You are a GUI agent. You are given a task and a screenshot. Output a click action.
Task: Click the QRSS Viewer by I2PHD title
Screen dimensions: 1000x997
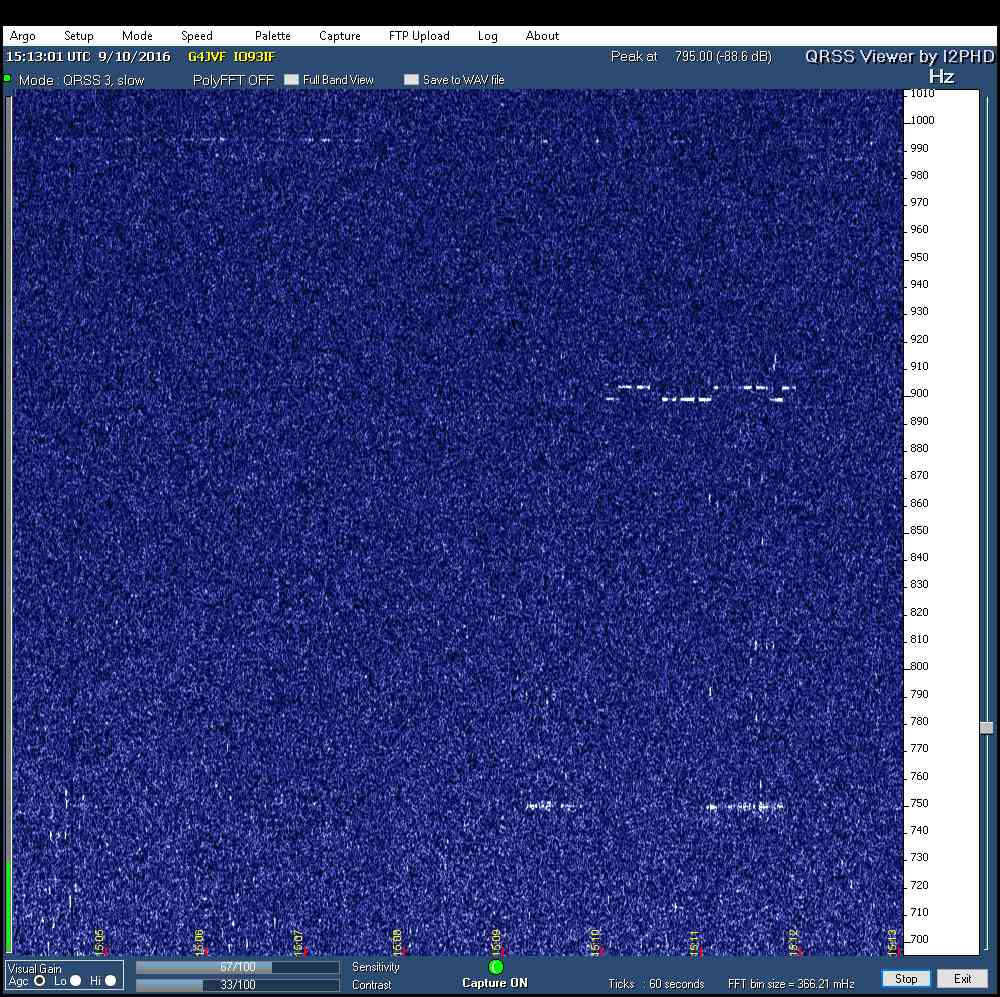coord(899,56)
